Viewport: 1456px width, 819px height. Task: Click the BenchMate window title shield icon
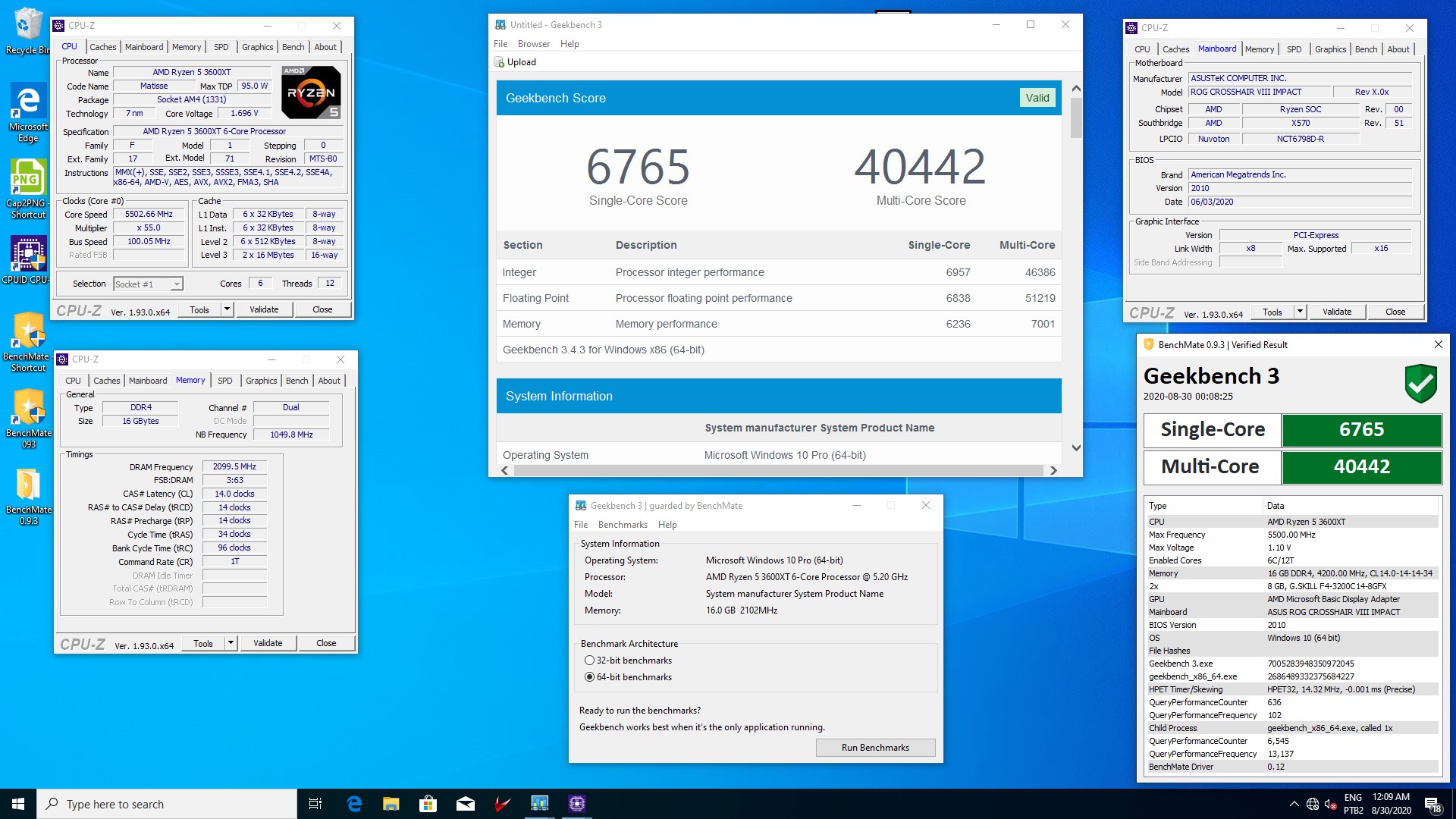[x=1148, y=344]
